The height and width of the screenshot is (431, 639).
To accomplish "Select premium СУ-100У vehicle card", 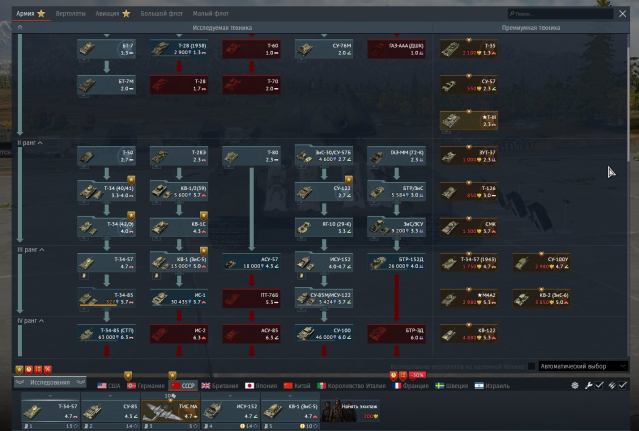I will (x=542, y=262).
